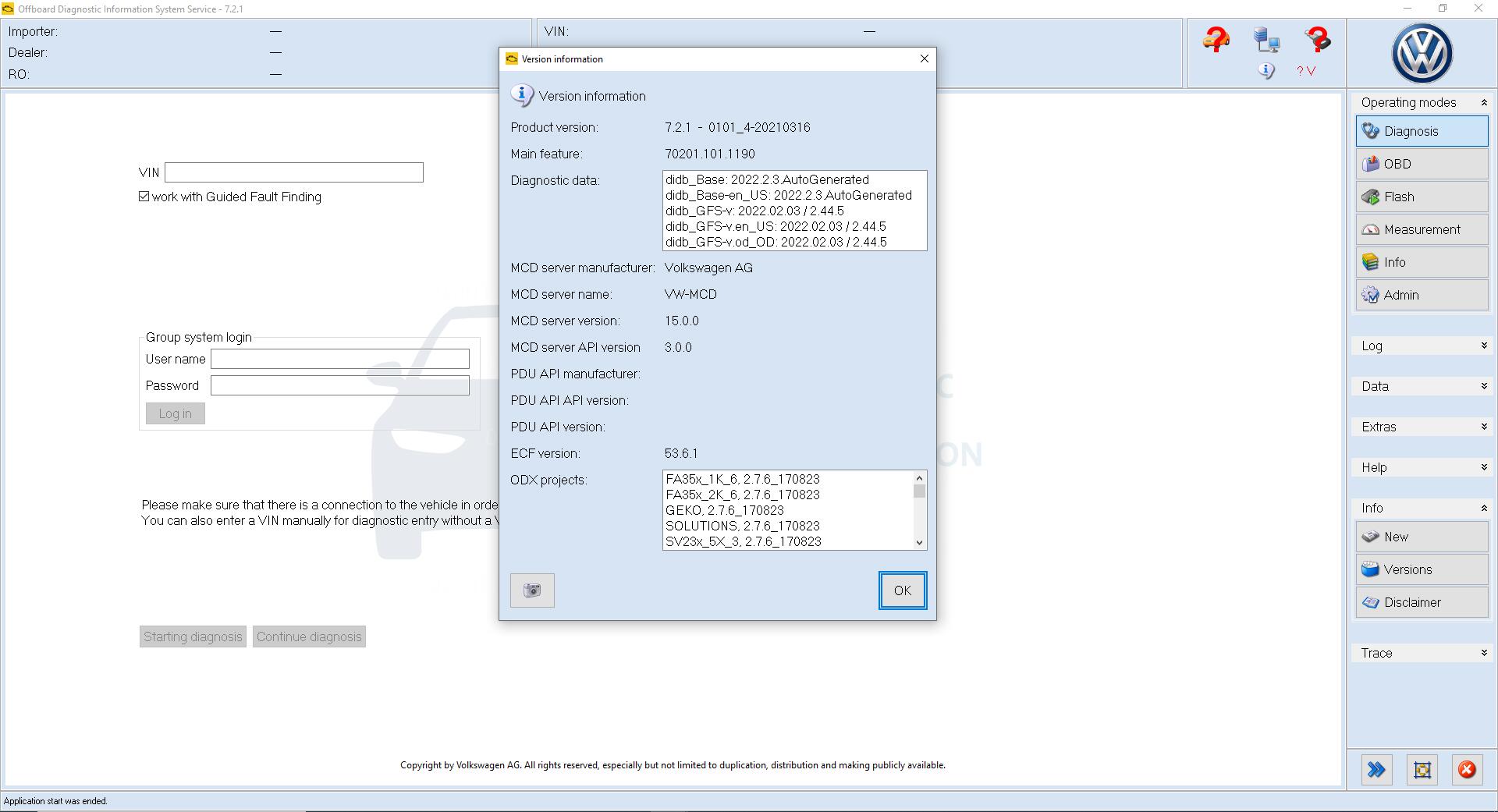
Task: Open the Disclaimer info item
Action: (x=1422, y=602)
